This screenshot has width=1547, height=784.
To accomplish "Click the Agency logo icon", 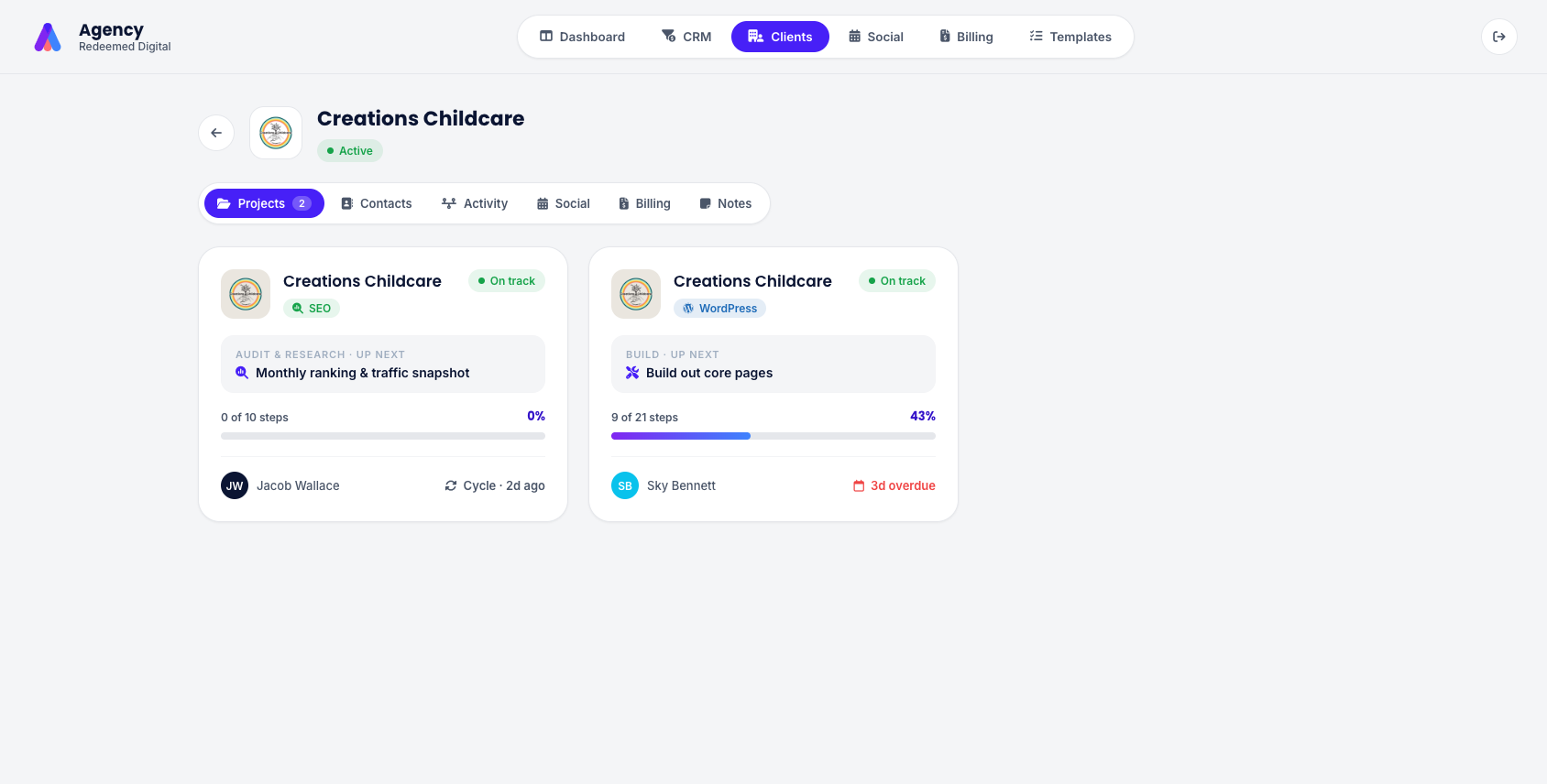I will point(48,38).
